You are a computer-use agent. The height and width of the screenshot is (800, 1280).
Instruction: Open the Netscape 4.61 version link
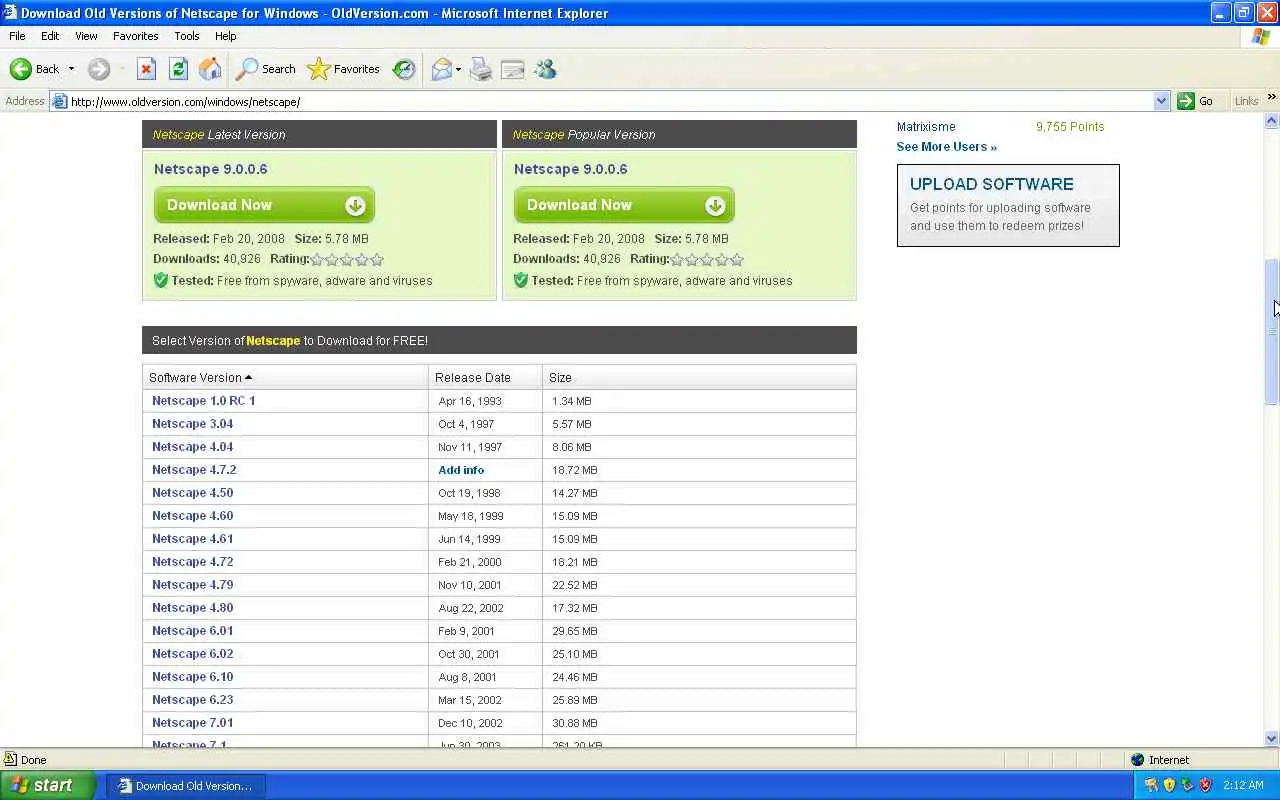click(192, 539)
